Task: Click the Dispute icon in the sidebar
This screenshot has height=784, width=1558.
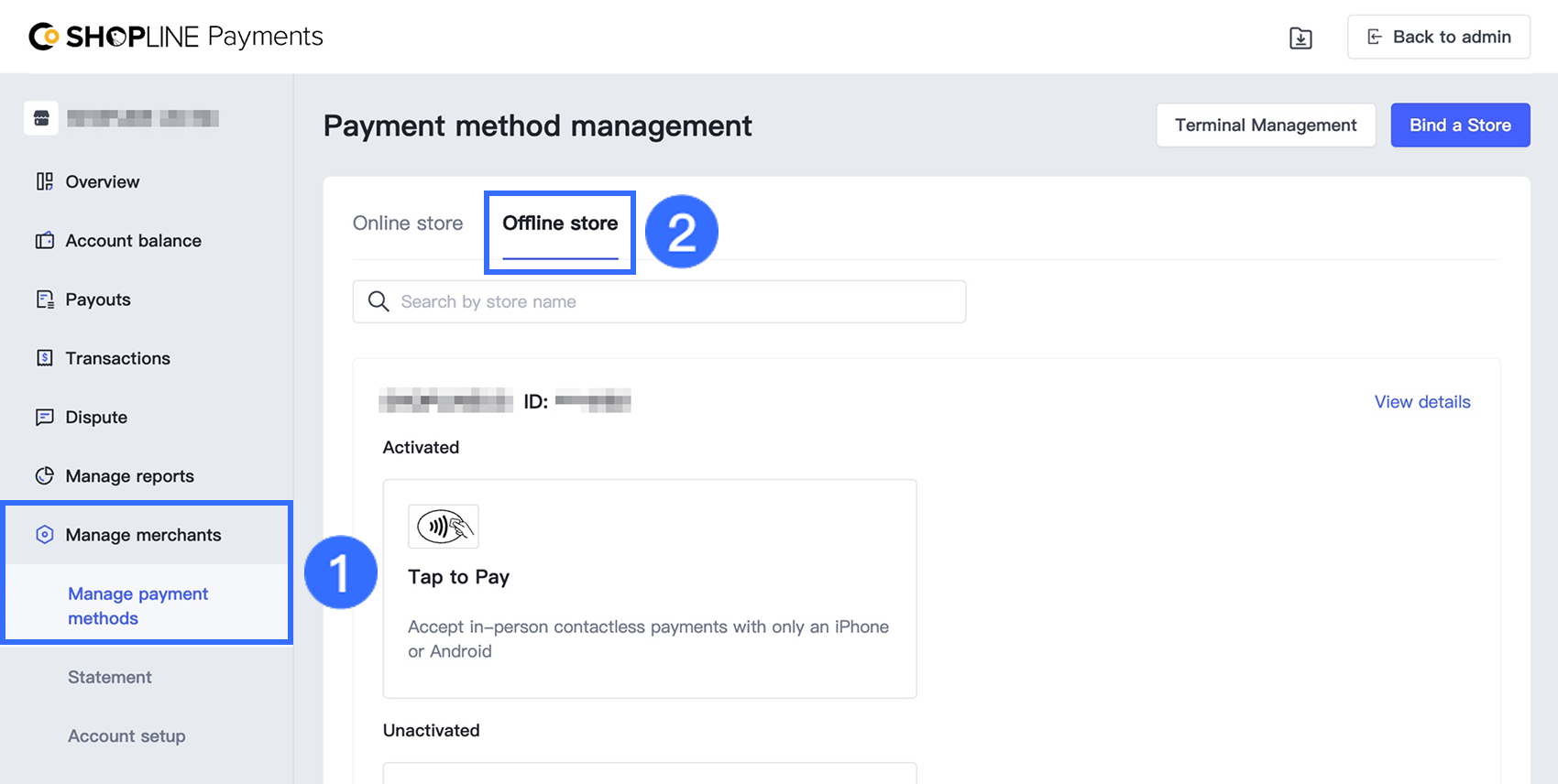Action: [44, 418]
